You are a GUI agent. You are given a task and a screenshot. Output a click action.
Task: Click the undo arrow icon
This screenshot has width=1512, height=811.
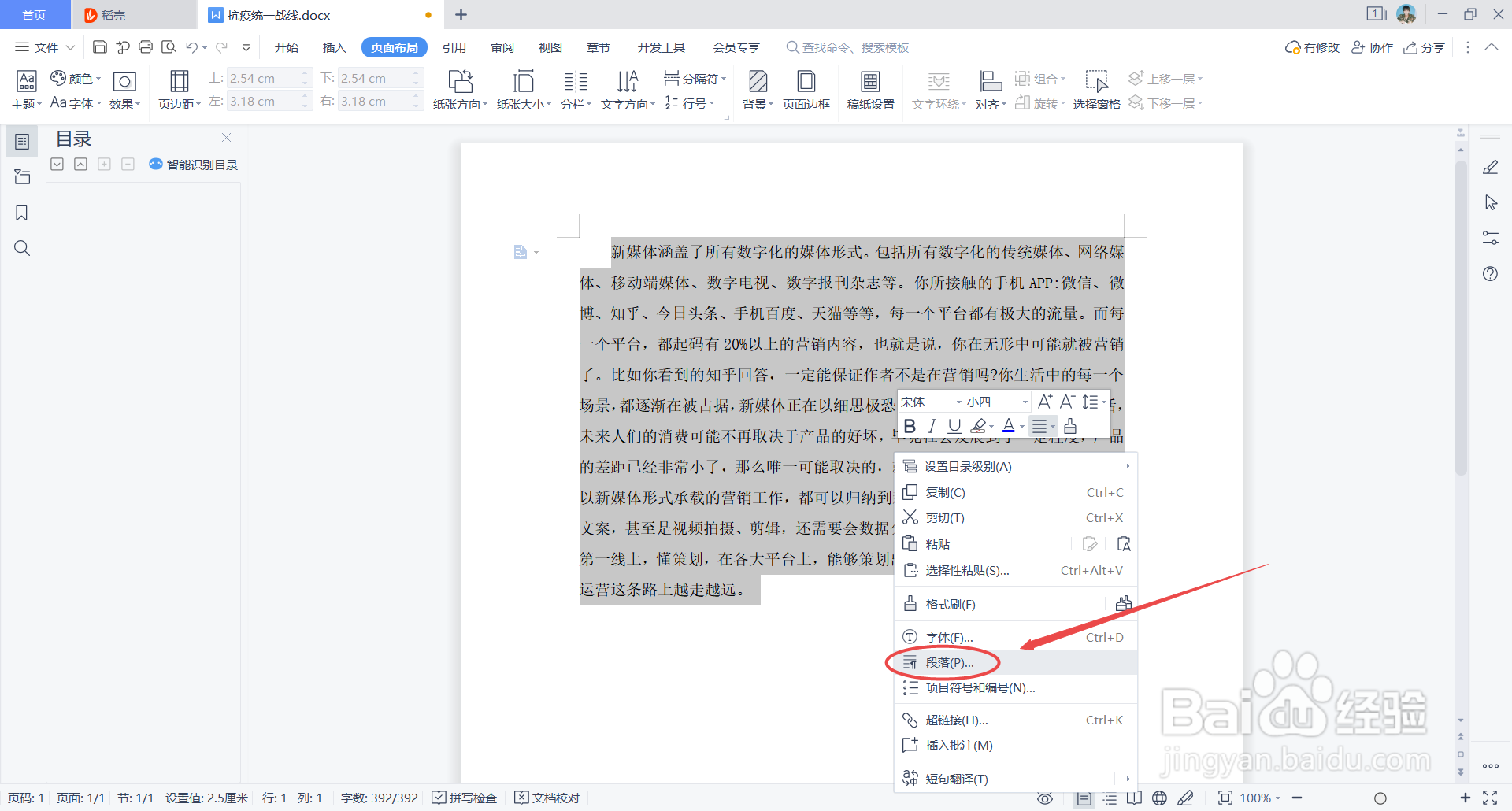192,47
